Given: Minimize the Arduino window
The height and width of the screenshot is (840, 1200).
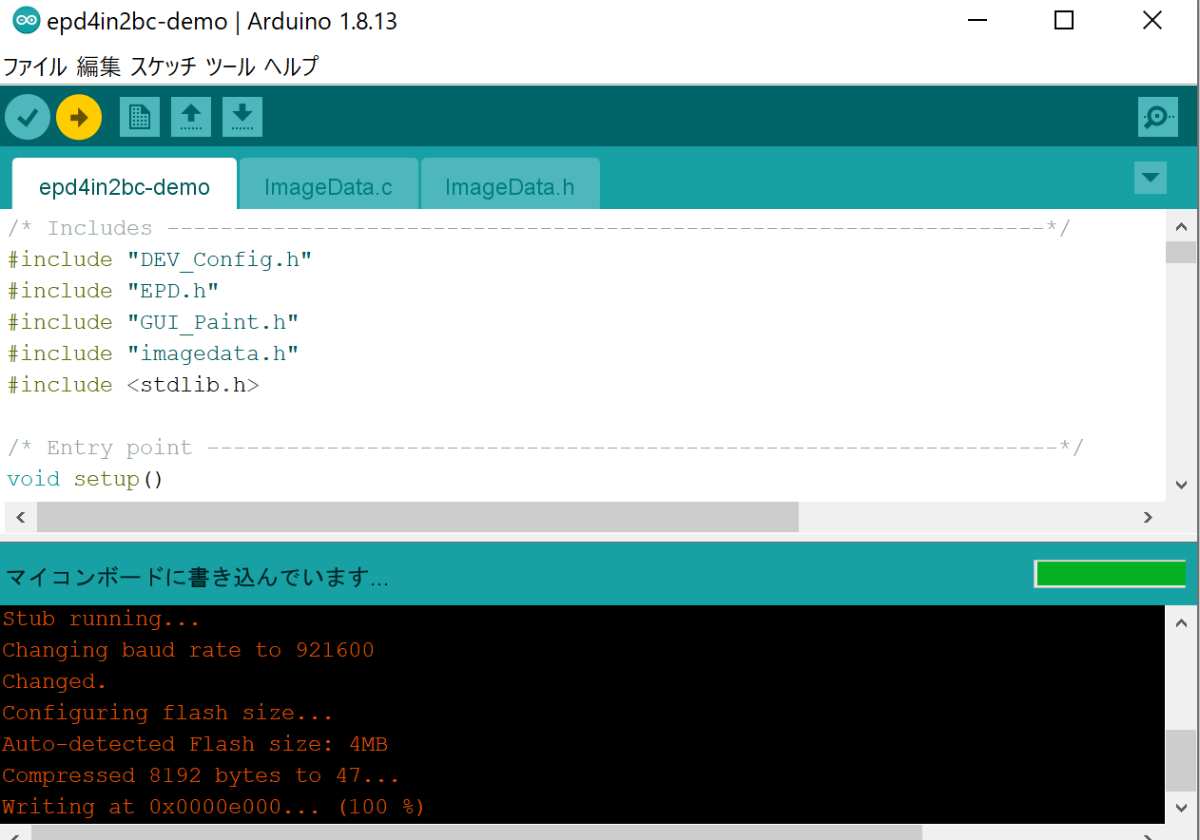Looking at the screenshot, I should (976, 20).
